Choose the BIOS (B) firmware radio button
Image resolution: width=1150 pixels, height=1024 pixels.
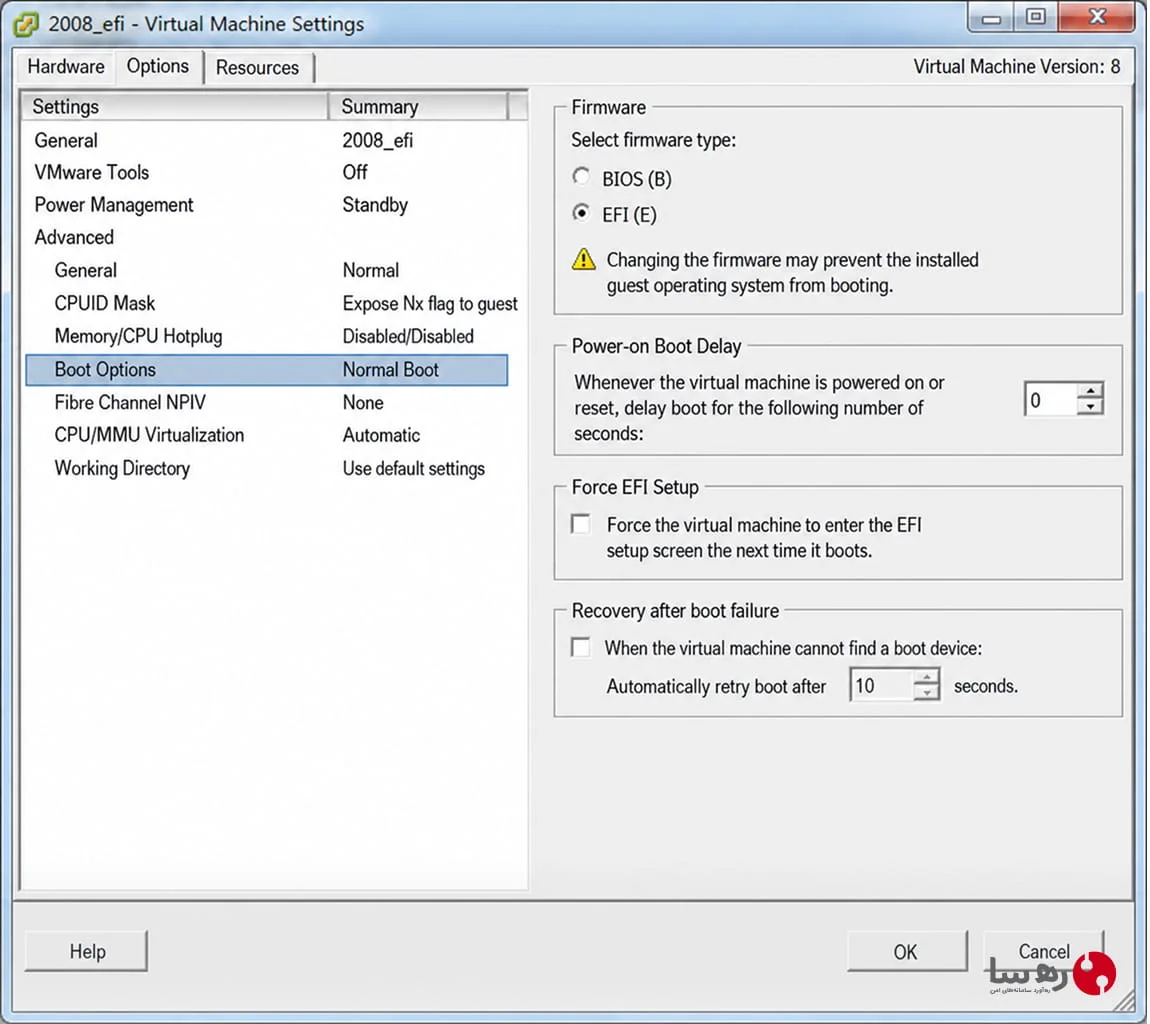582,177
